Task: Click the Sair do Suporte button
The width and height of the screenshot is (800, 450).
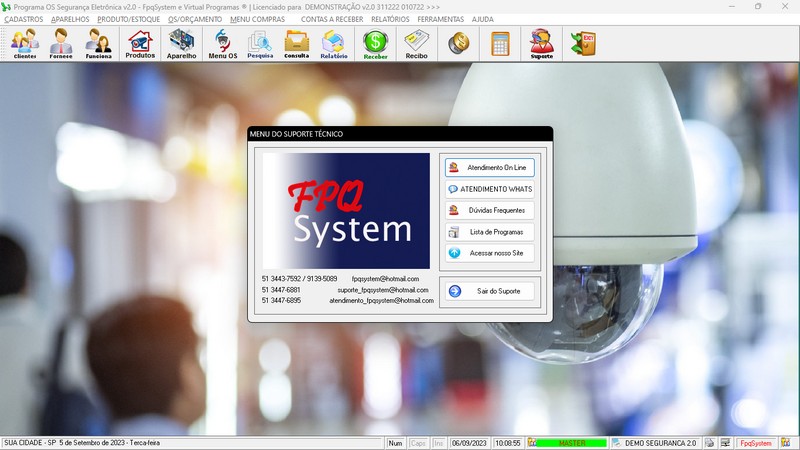Action: click(490, 291)
